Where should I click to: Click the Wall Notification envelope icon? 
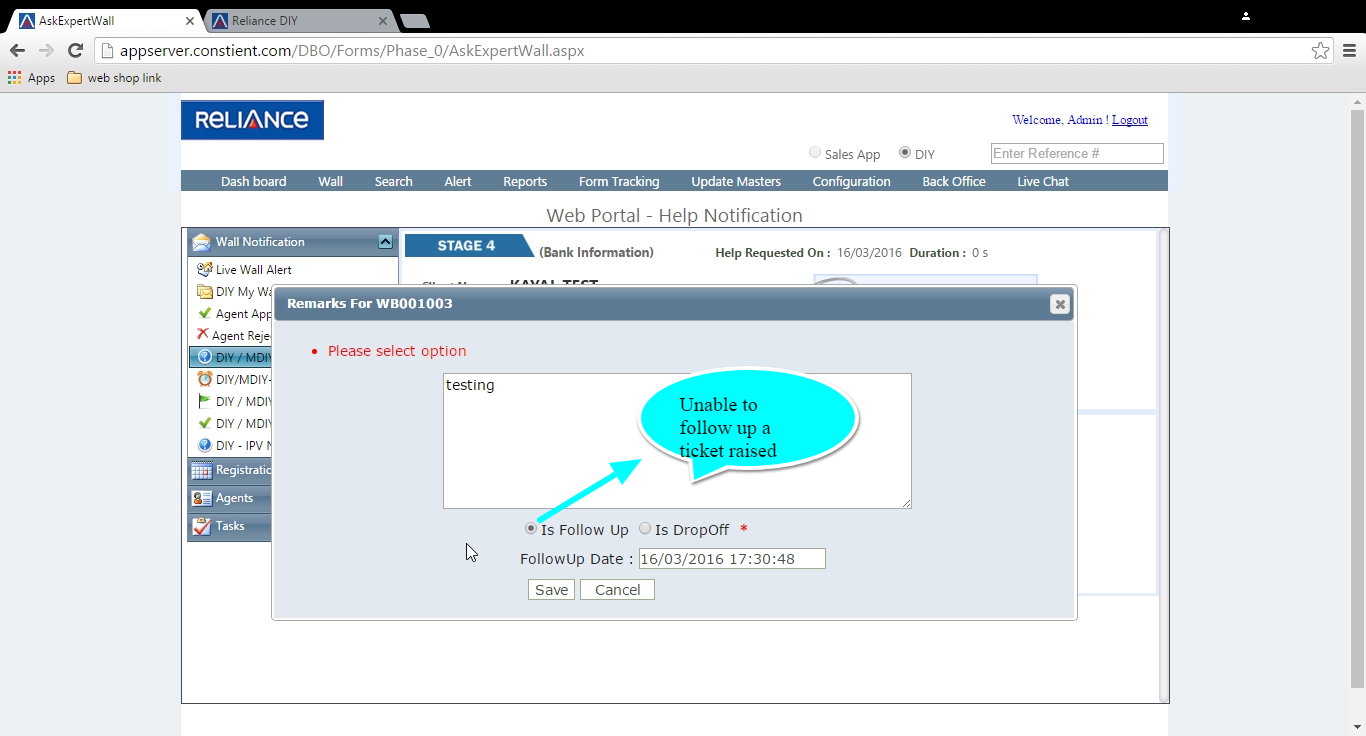coord(201,242)
